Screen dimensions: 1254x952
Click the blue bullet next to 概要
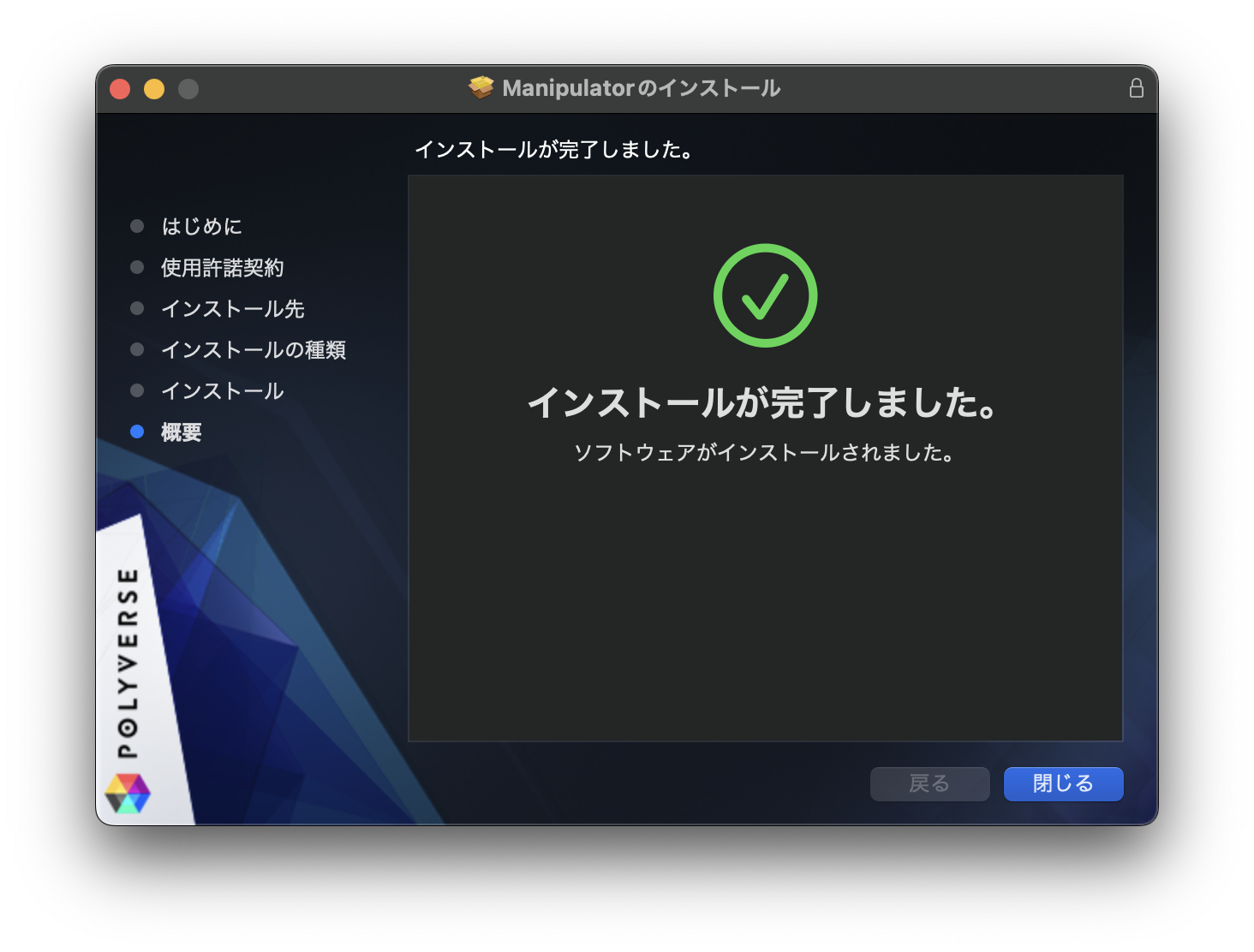click(137, 431)
